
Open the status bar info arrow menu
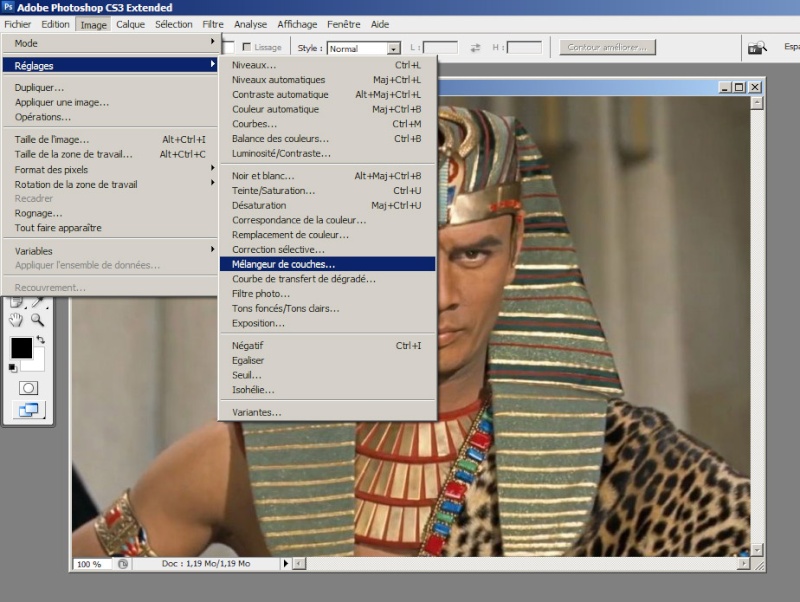tap(286, 564)
